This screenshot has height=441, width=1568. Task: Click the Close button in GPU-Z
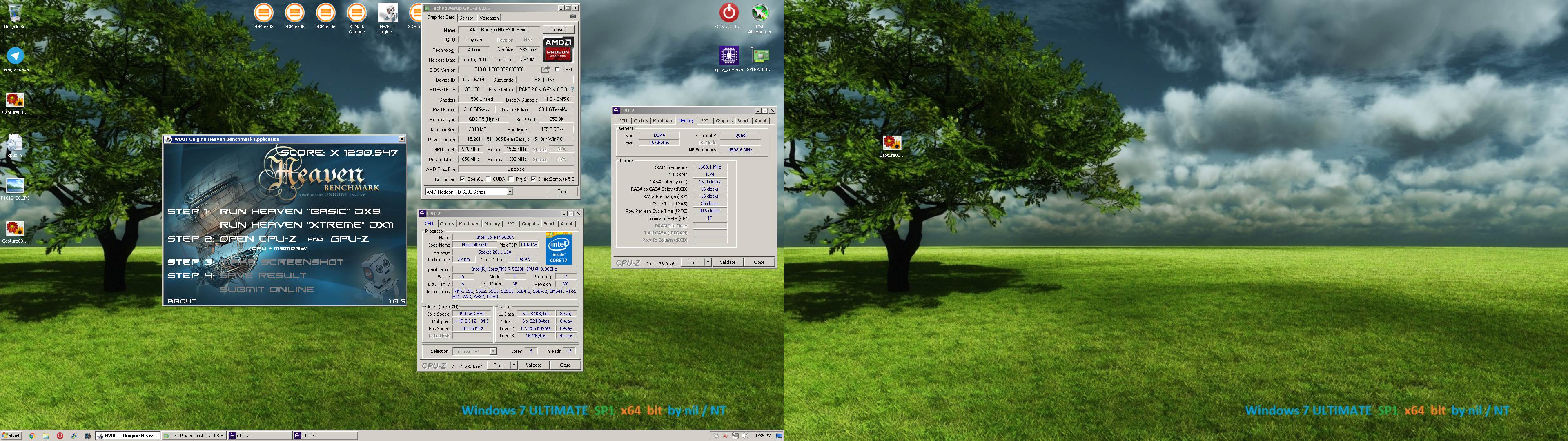coord(562,192)
